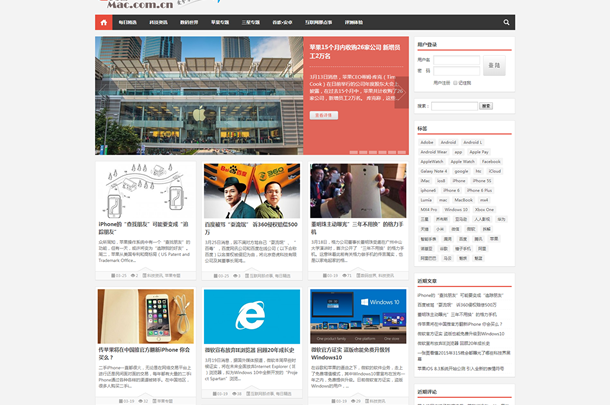
Task: Select the htc tag
Action: (478, 171)
